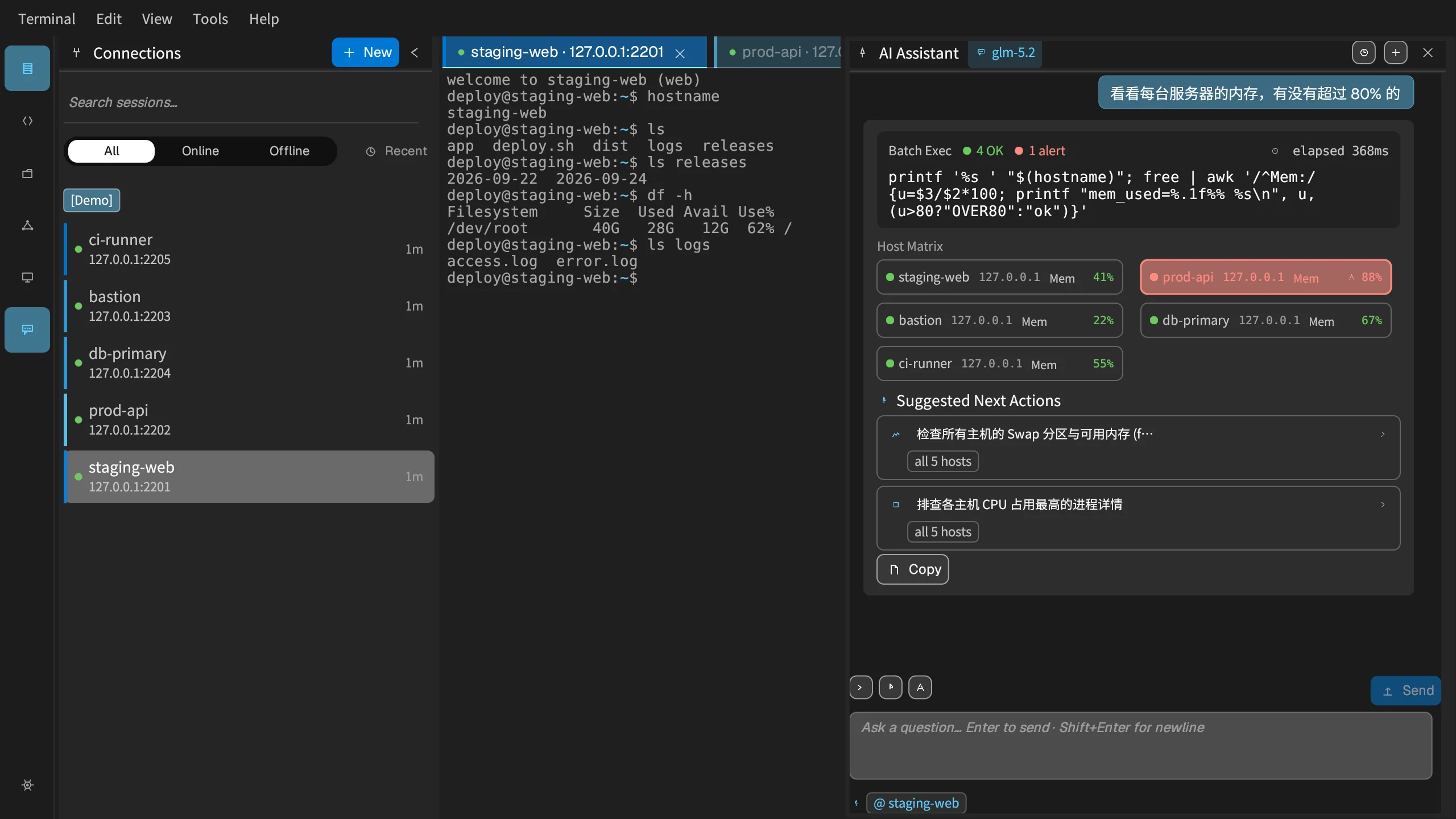Expand the Swap check suggested action
This screenshot has height=819, width=1456.
[1138, 448]
